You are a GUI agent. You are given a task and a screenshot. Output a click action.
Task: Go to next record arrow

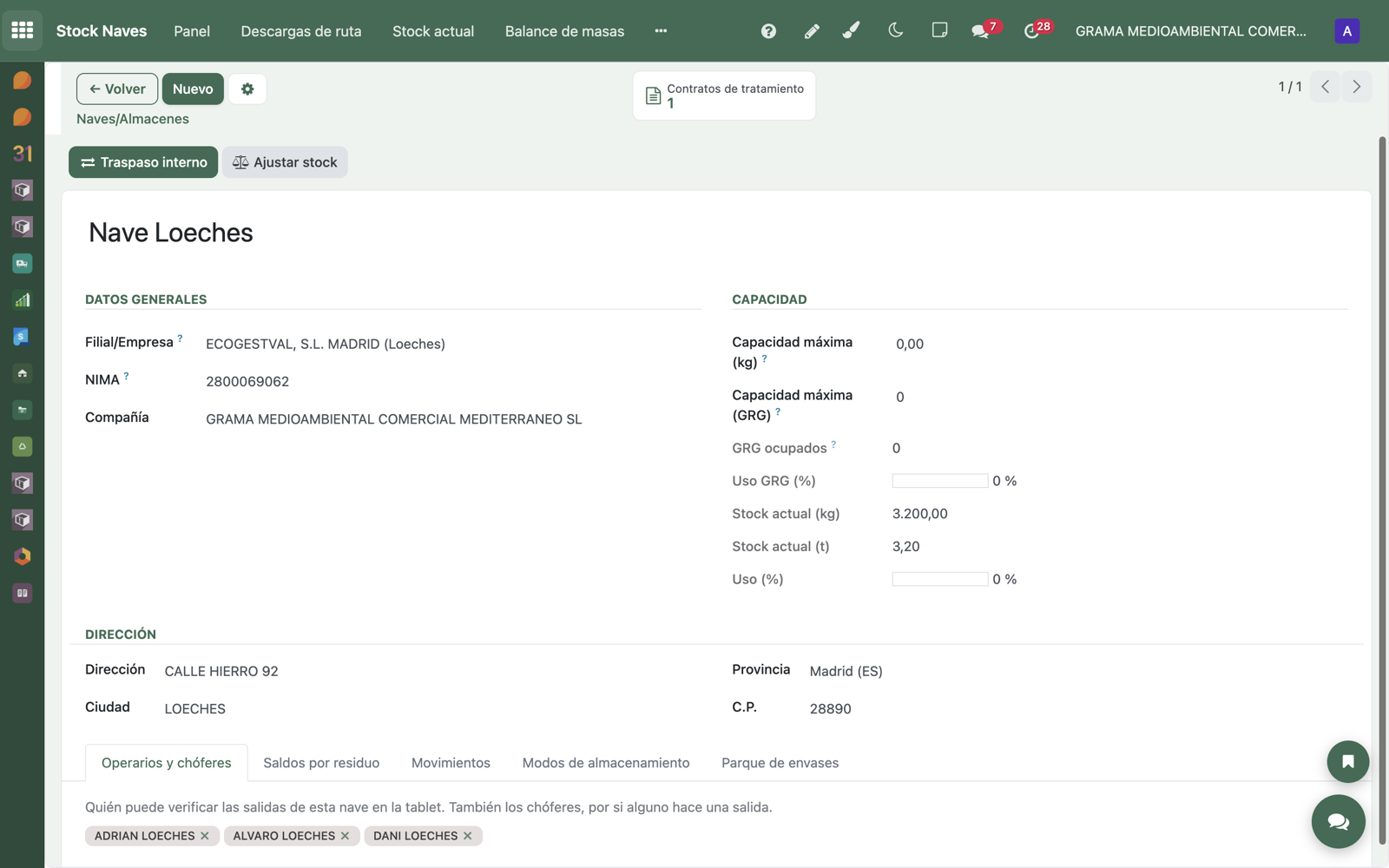pyautogui.click(x=1356, y=87)
